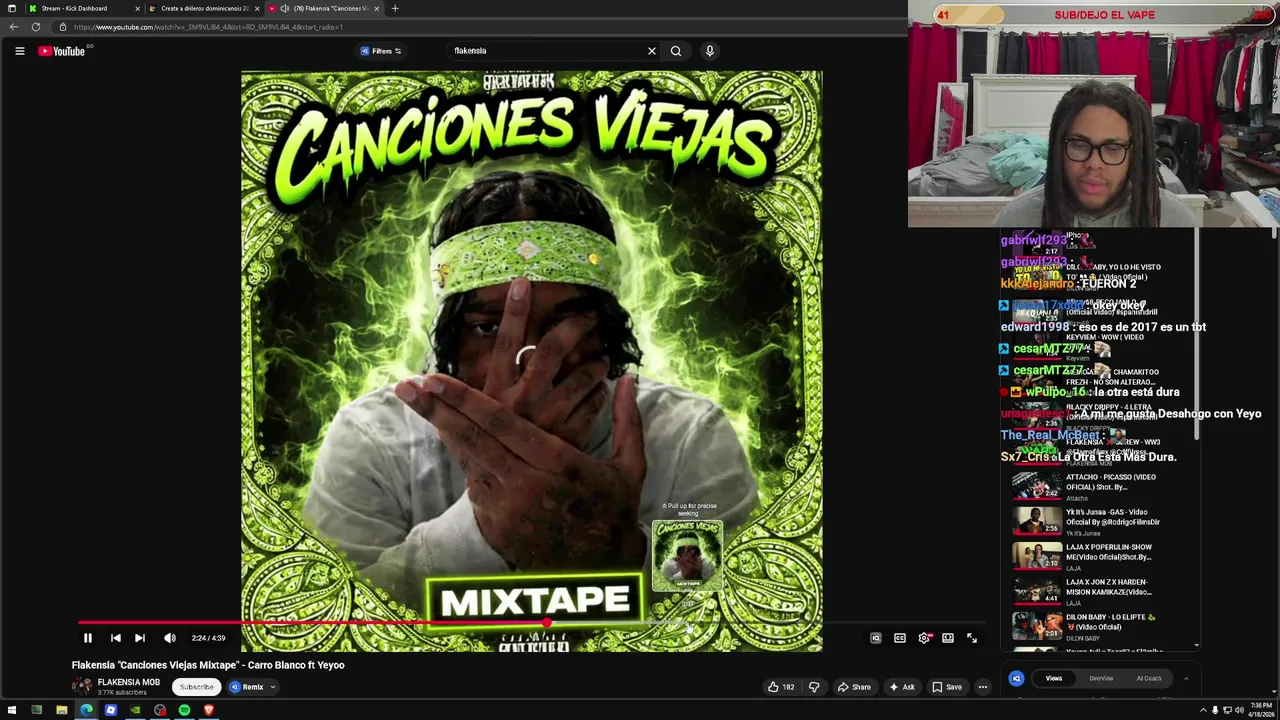
Task: Open the system volume tray icon
Action: pos(1239,710)
